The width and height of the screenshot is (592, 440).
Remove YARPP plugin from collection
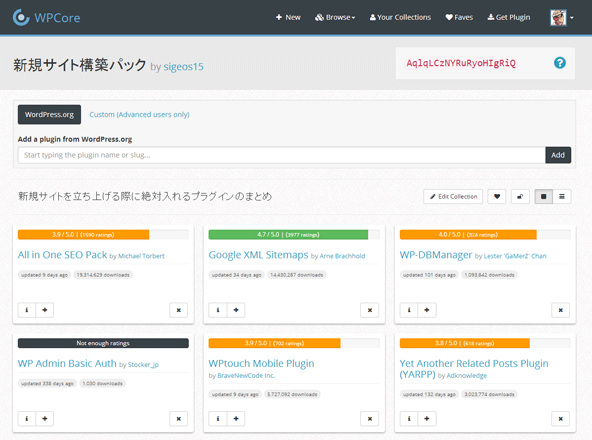561,418
